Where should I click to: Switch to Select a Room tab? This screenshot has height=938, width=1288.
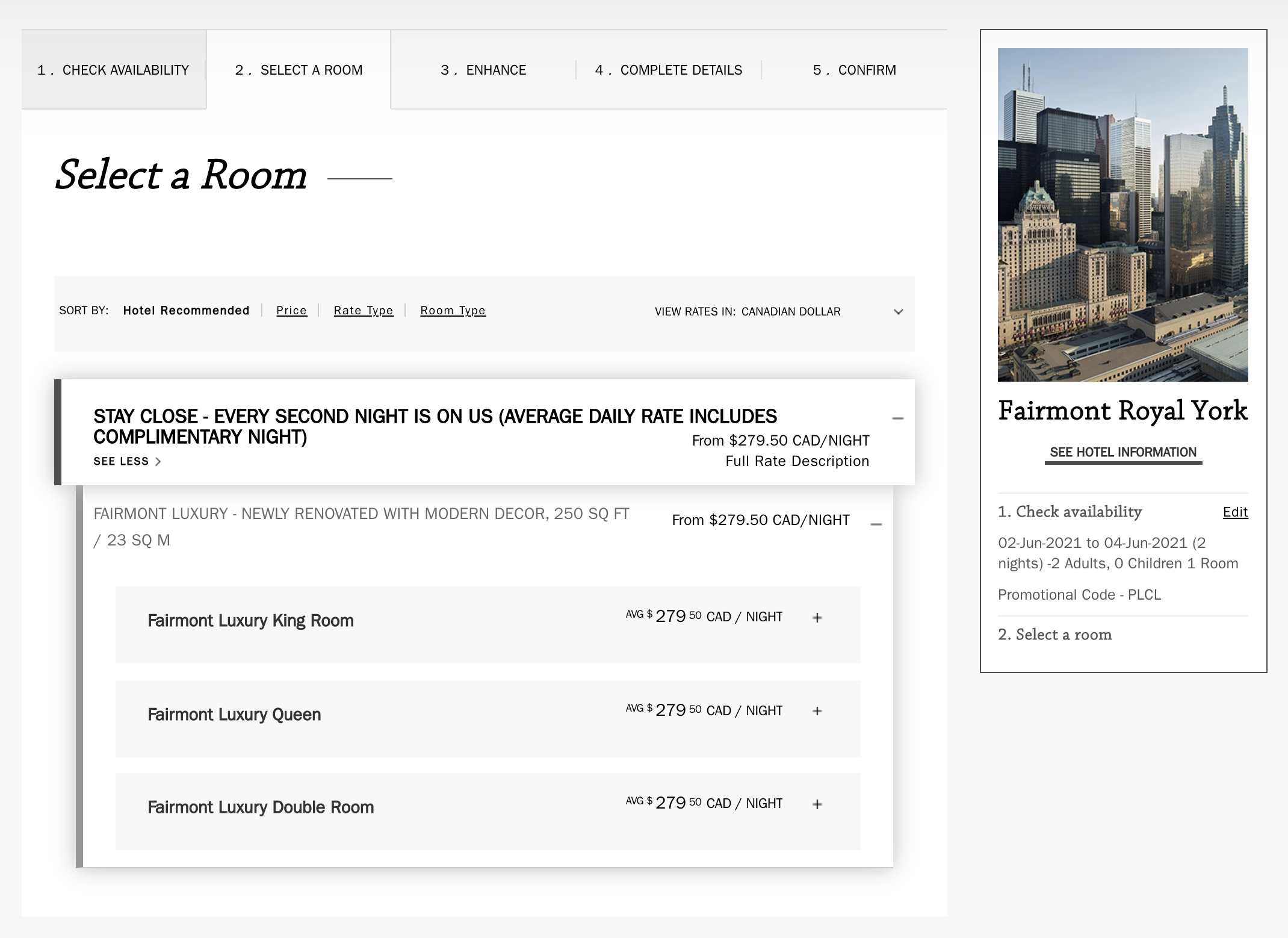pos(299,70)
